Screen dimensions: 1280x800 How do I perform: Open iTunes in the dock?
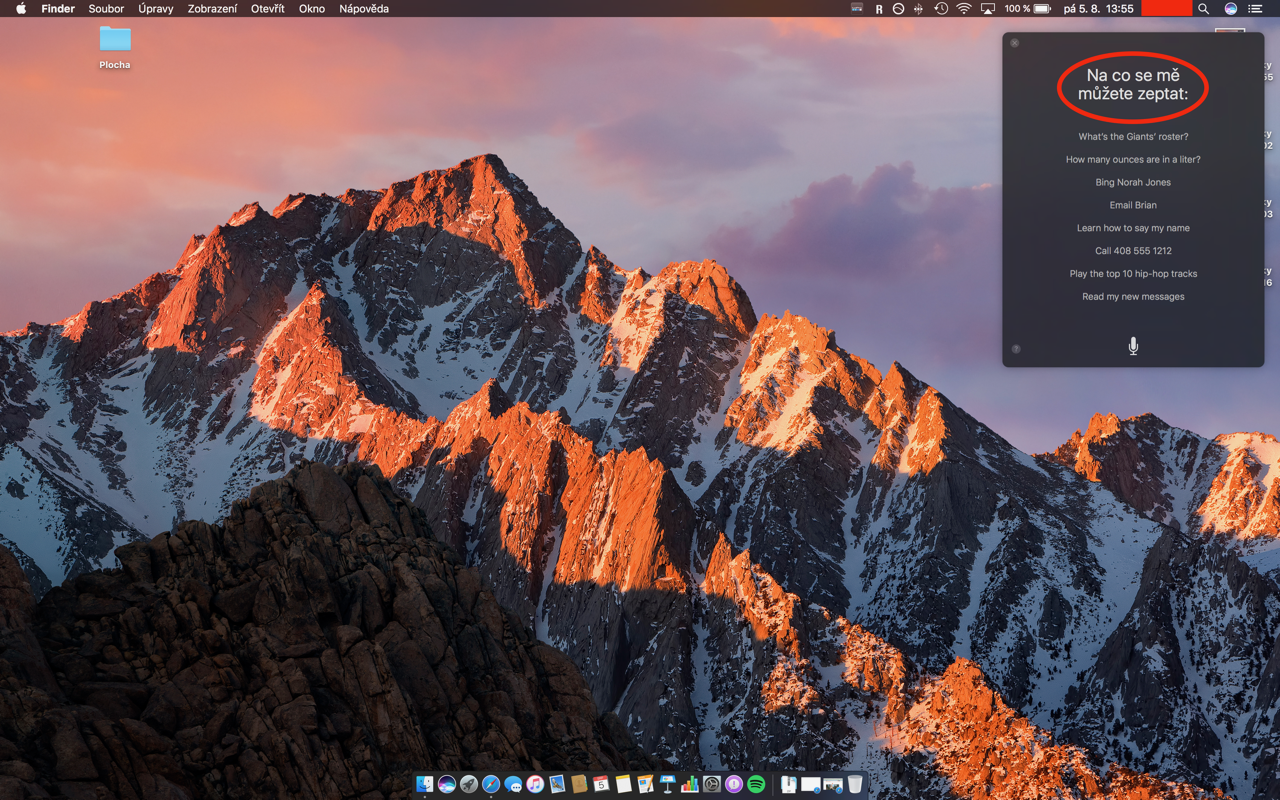click(535, 785)
